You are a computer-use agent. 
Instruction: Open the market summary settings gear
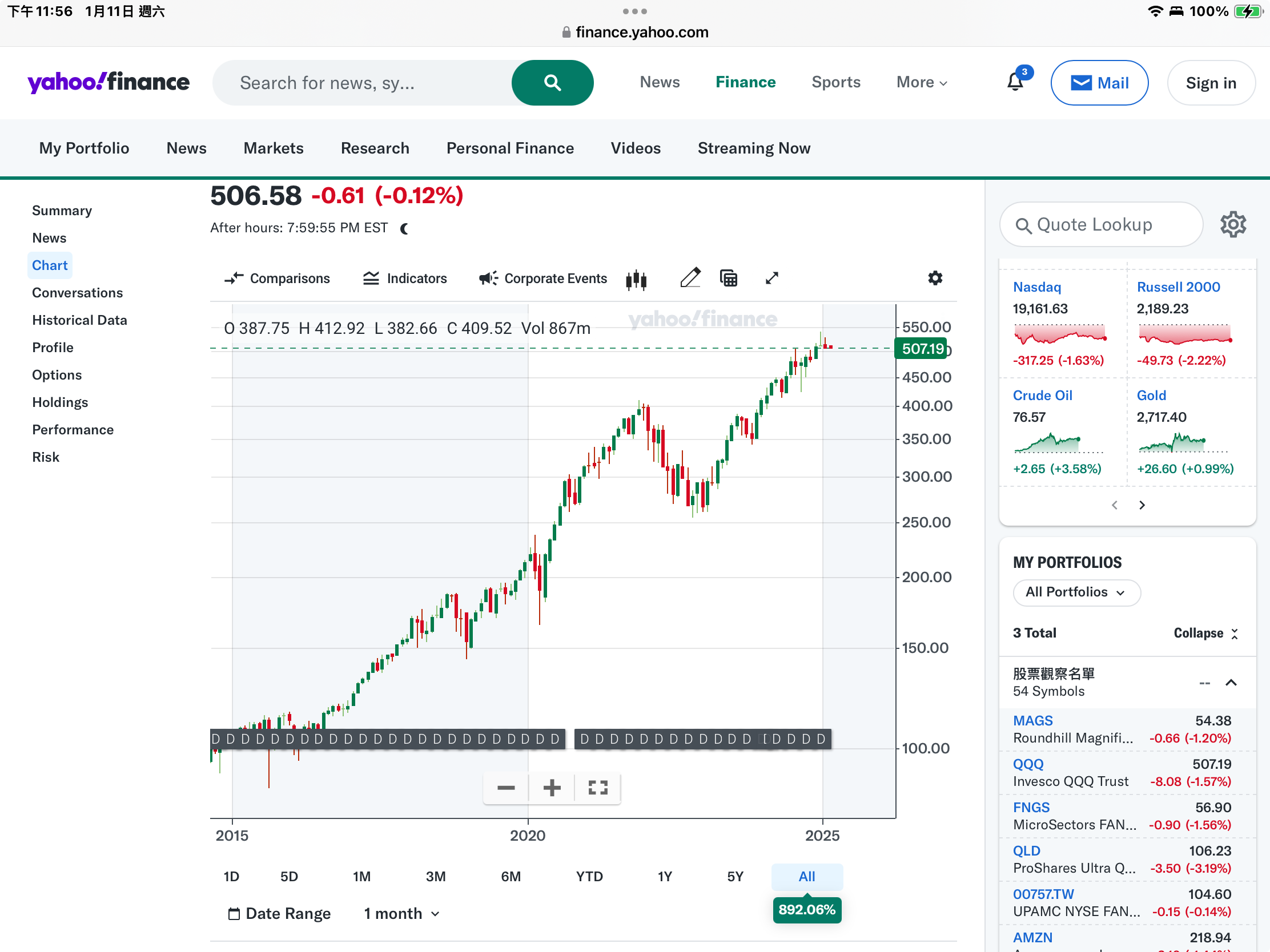point(1233,224)
